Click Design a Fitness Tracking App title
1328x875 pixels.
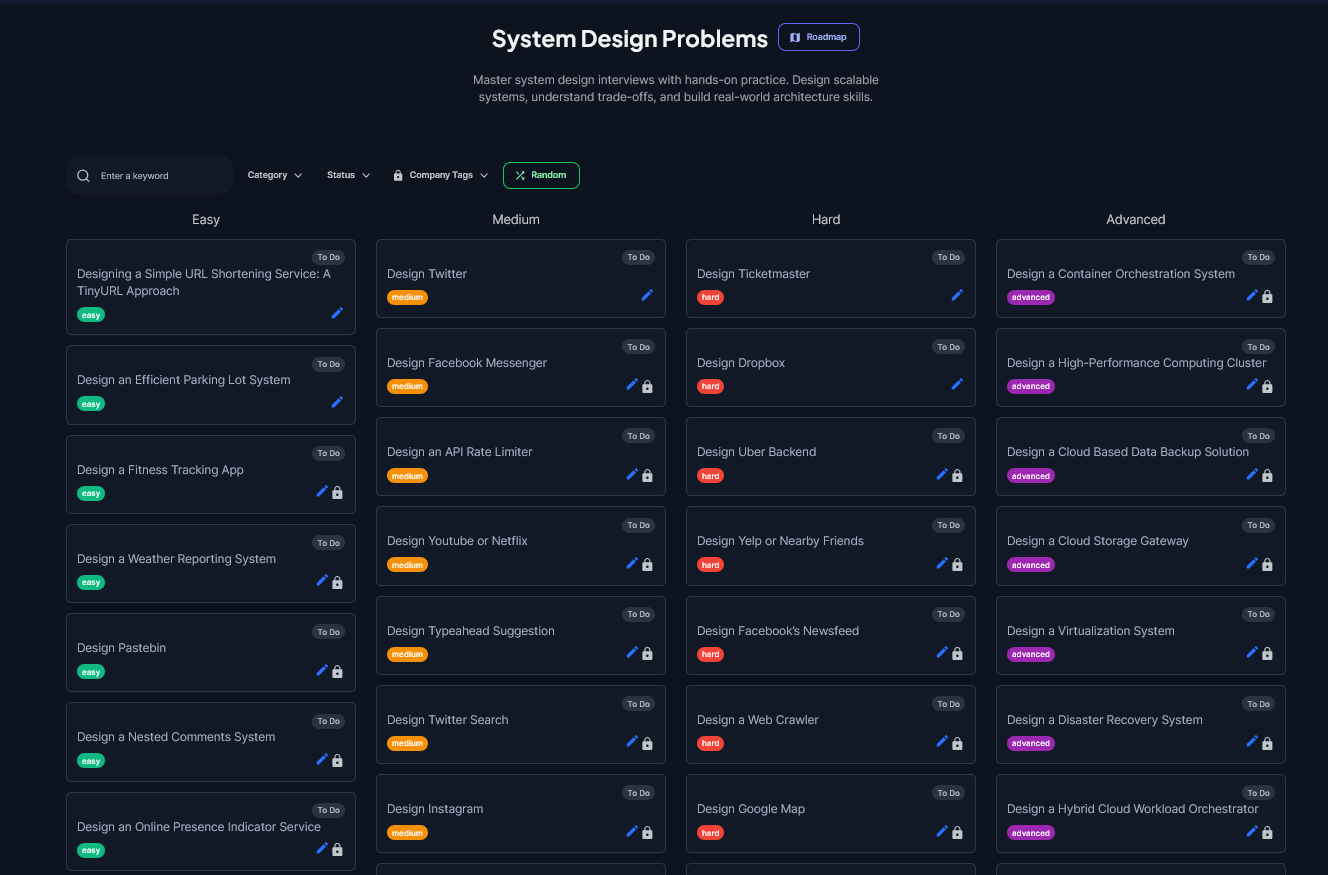(x=160, y=470)
